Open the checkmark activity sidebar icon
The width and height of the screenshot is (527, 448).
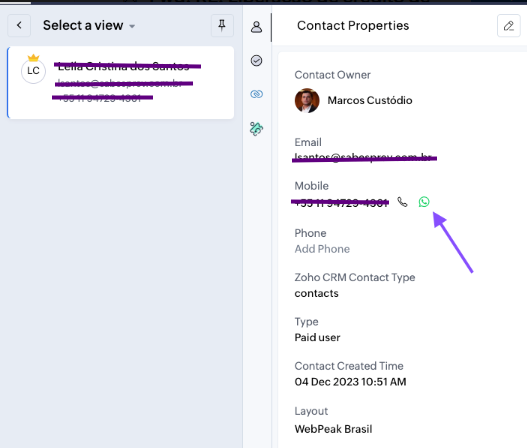click(256, 60)
